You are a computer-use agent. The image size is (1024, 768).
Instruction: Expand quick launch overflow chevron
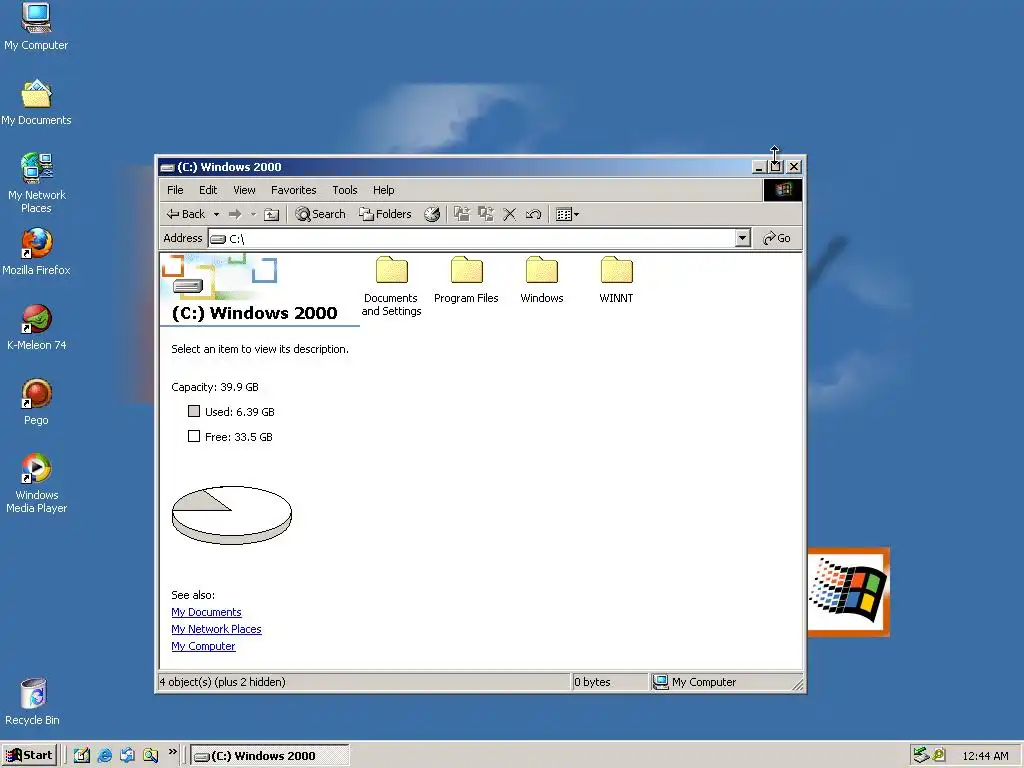[x=172, y=752]
